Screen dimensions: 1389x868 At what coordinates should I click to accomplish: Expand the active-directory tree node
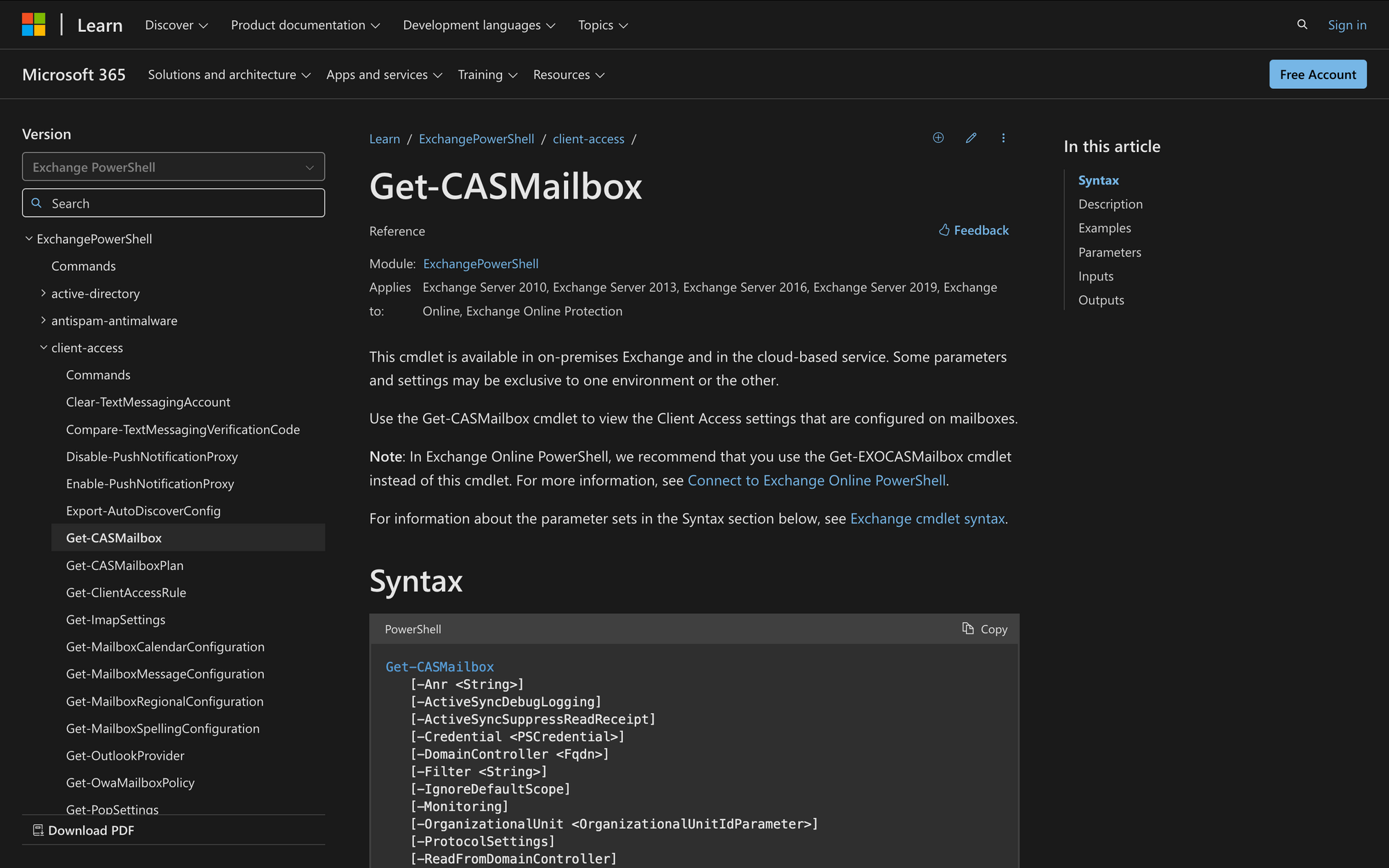point(44,293)
